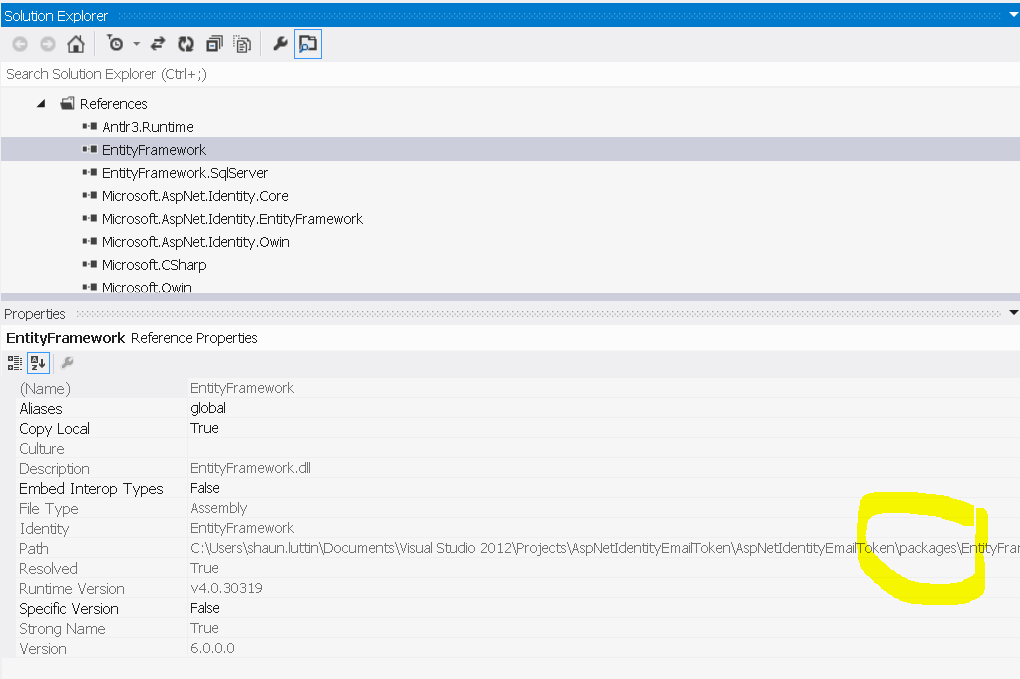Click the 6.0.0.0 version value
The image size is (1020, 679).
pos(213,648)
